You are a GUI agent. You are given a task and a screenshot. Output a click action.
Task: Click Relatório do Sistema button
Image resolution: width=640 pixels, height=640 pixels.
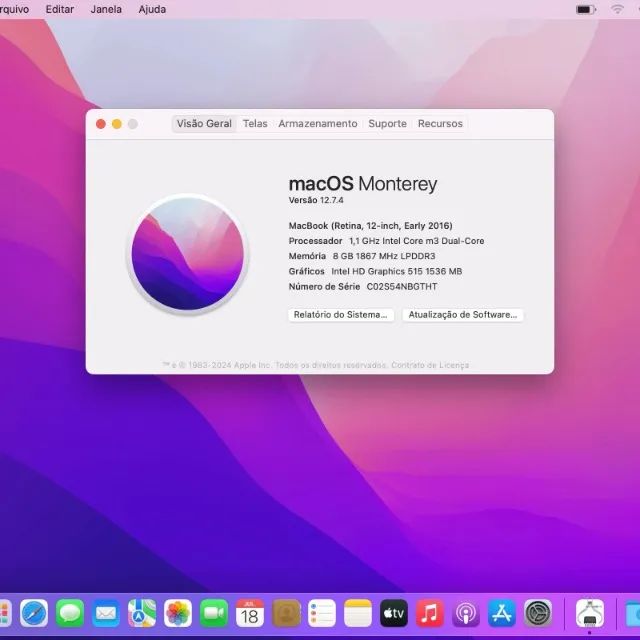point(341,315)
